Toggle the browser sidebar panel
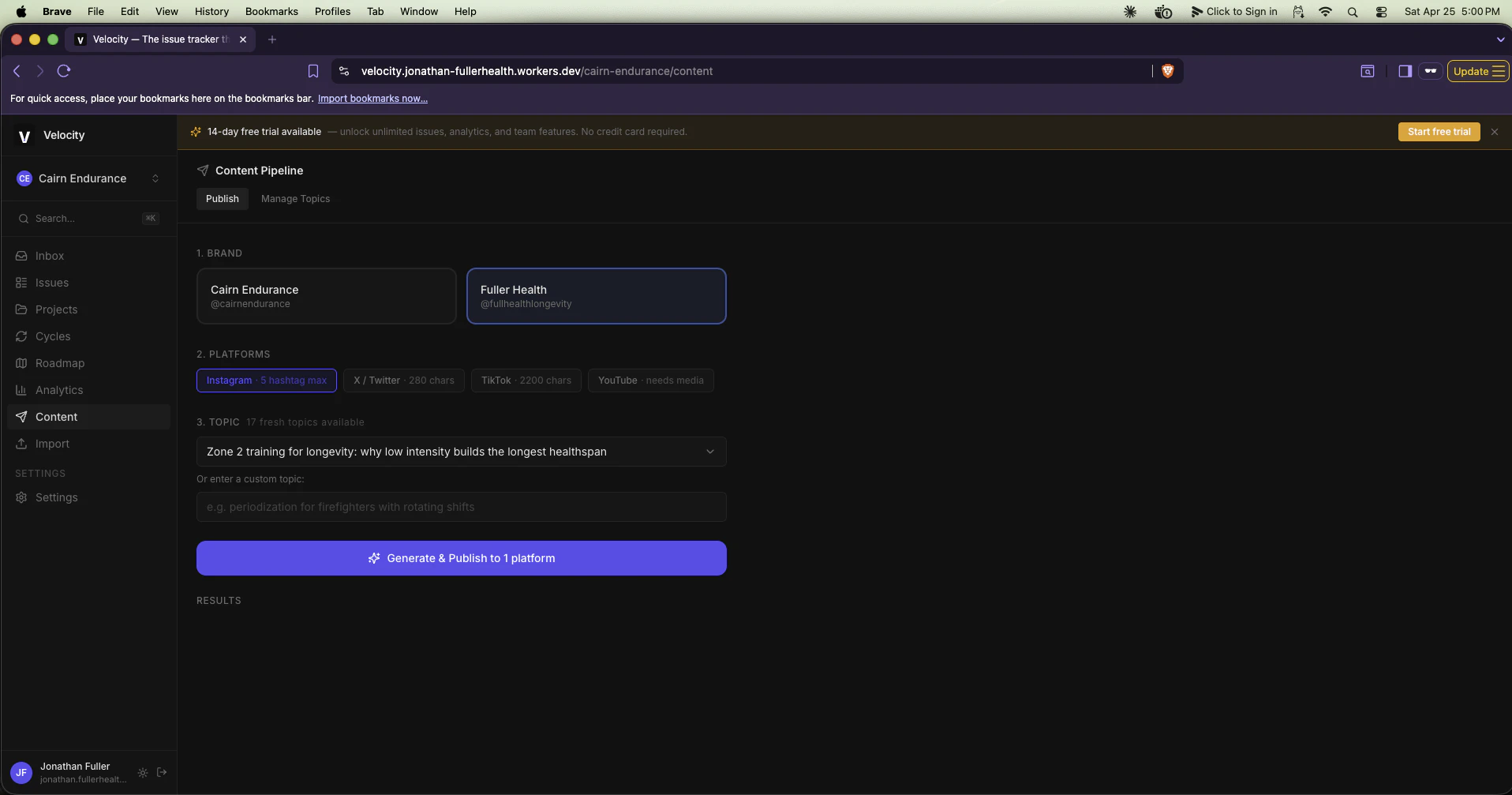1512x795 pixels. pos(1405,71)
